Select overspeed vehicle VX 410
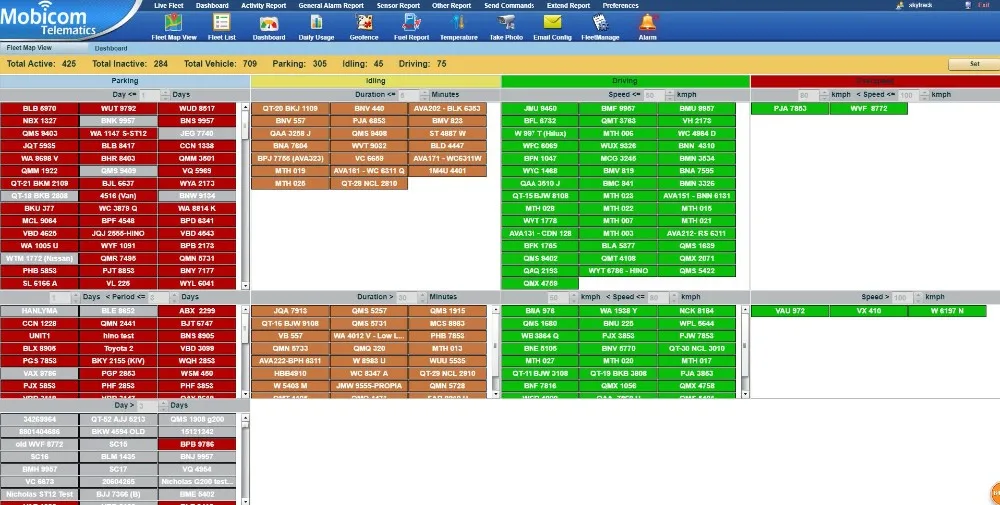This screenshot has width=1000, height=505. pyautogui.click(x=869, y=311)
